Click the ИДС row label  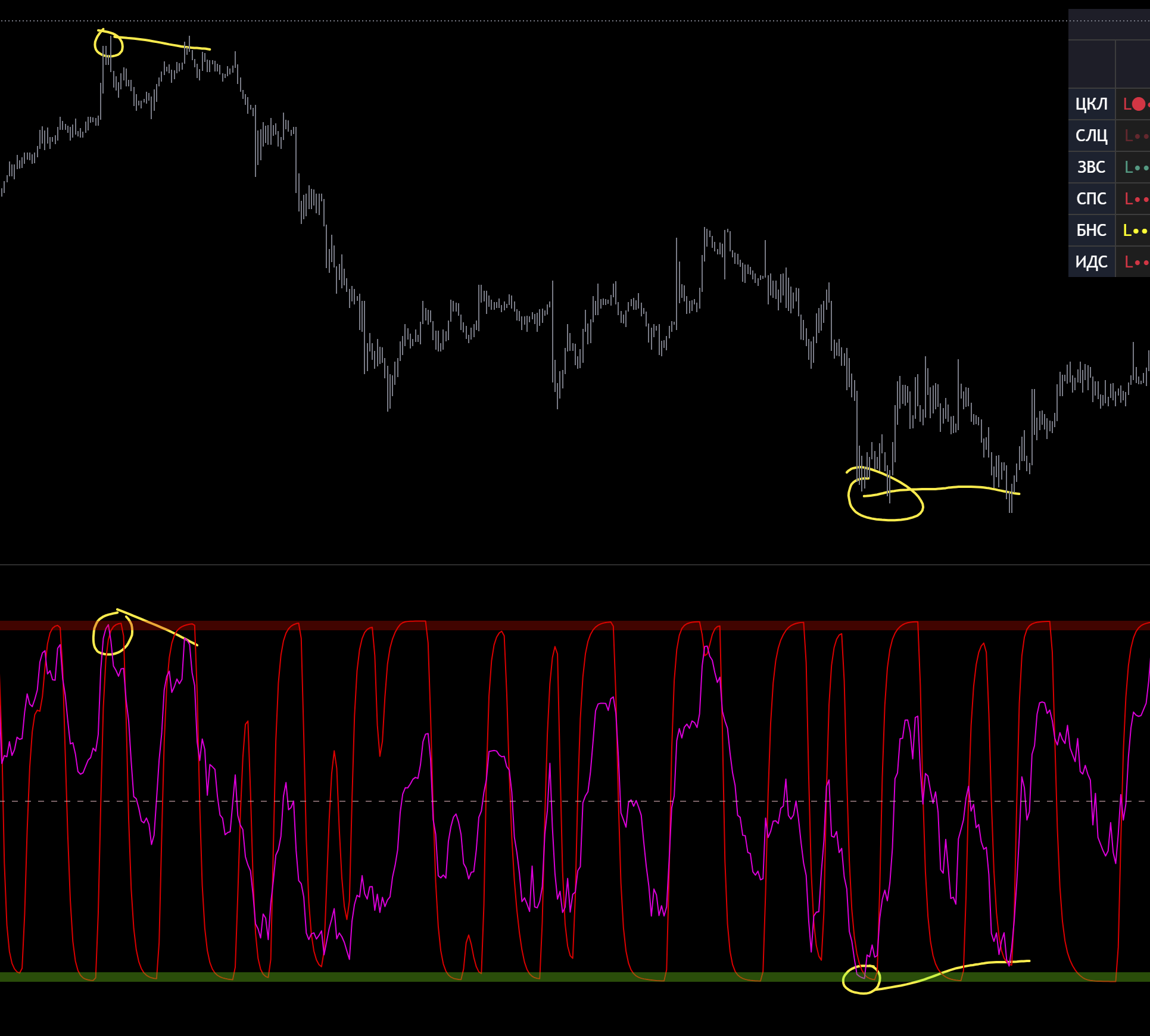1091,262
